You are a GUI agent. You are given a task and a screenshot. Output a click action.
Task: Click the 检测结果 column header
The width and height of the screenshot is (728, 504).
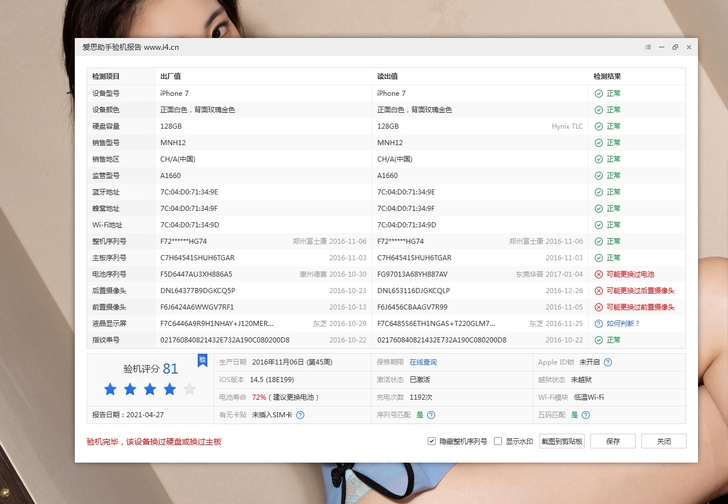click(x=607, y=77)
